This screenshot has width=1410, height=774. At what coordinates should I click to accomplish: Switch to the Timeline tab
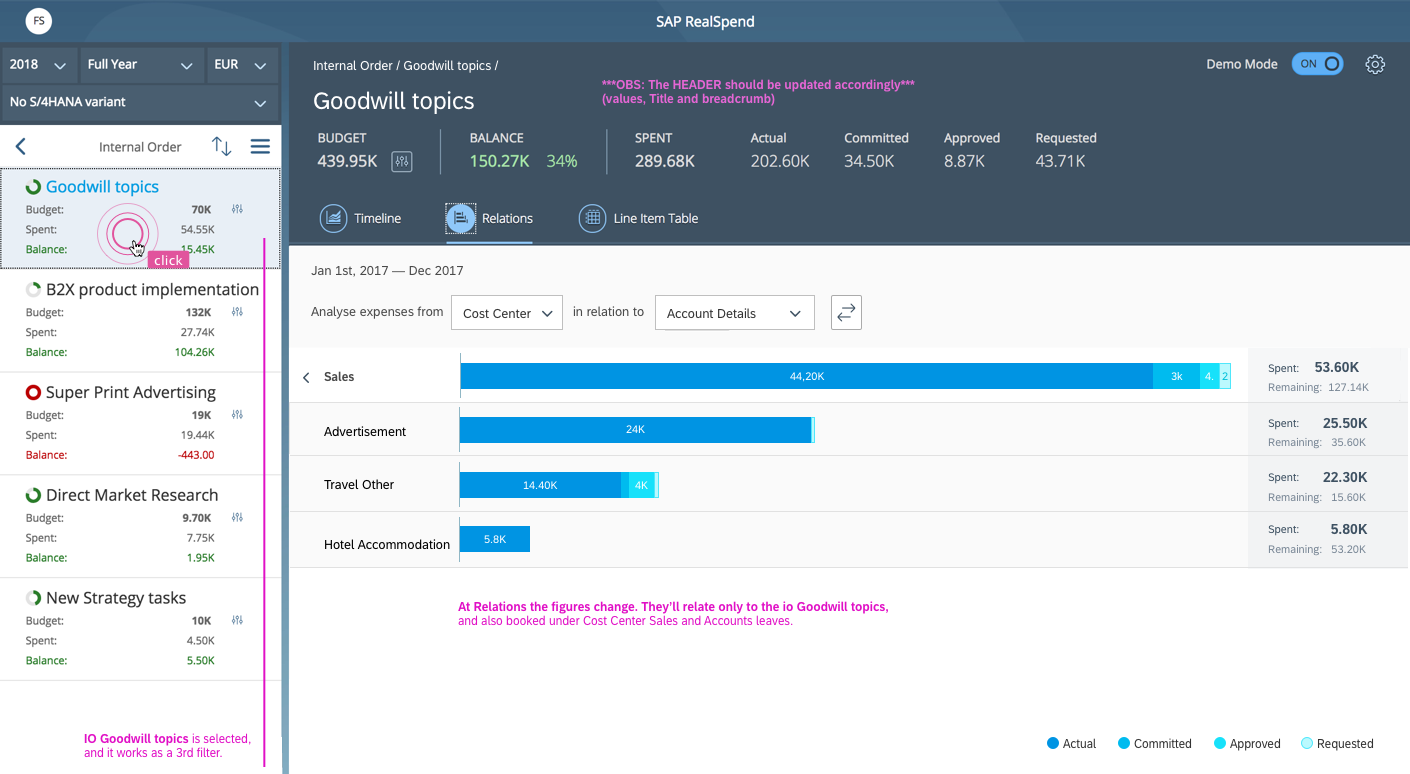click(x=360, y=218)
